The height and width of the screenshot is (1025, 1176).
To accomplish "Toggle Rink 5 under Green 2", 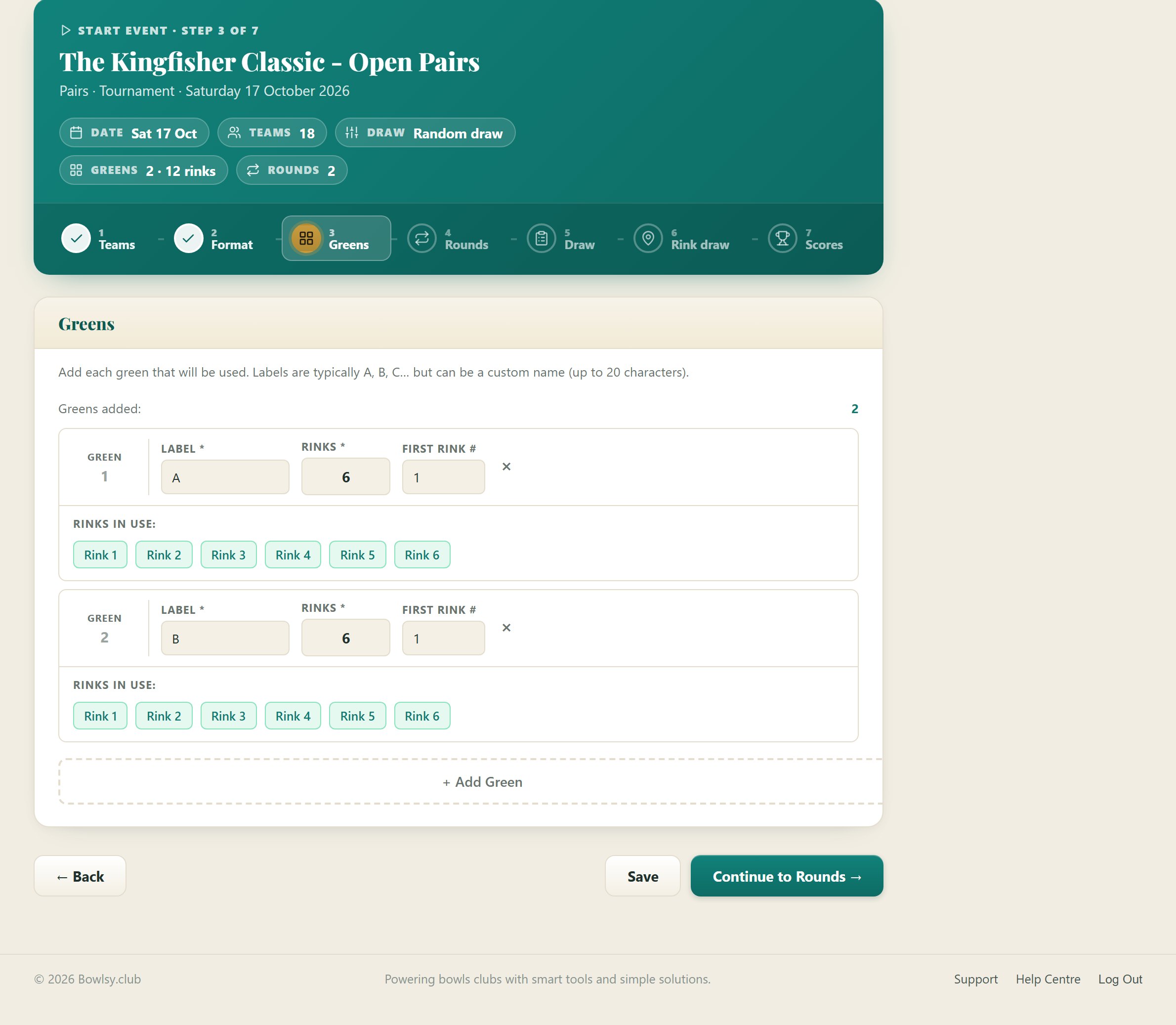I will tap(357, 716).
